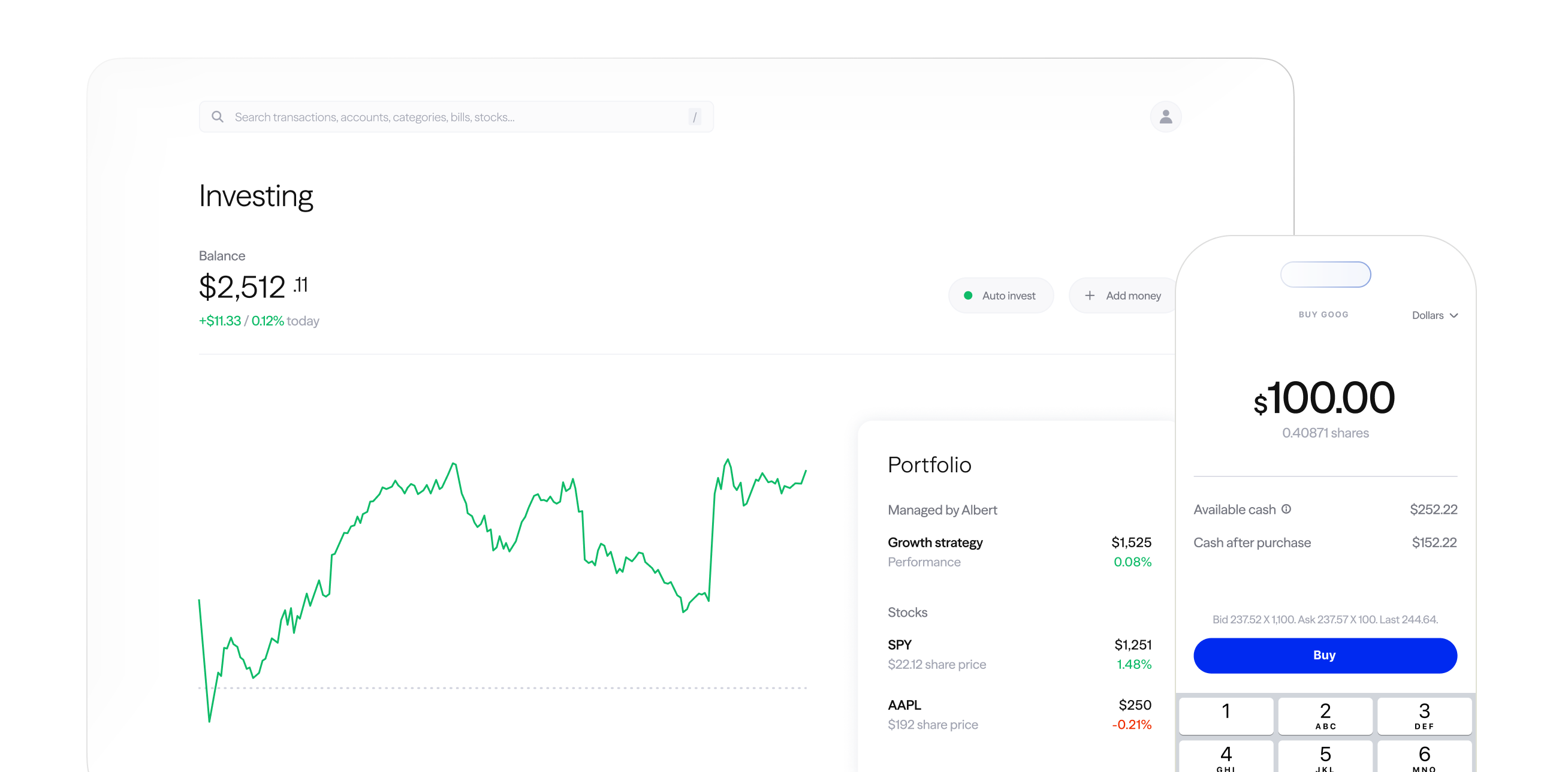Open the AAPL stock row
Screen dimensions: 1568x772
tap(1019, 714)
